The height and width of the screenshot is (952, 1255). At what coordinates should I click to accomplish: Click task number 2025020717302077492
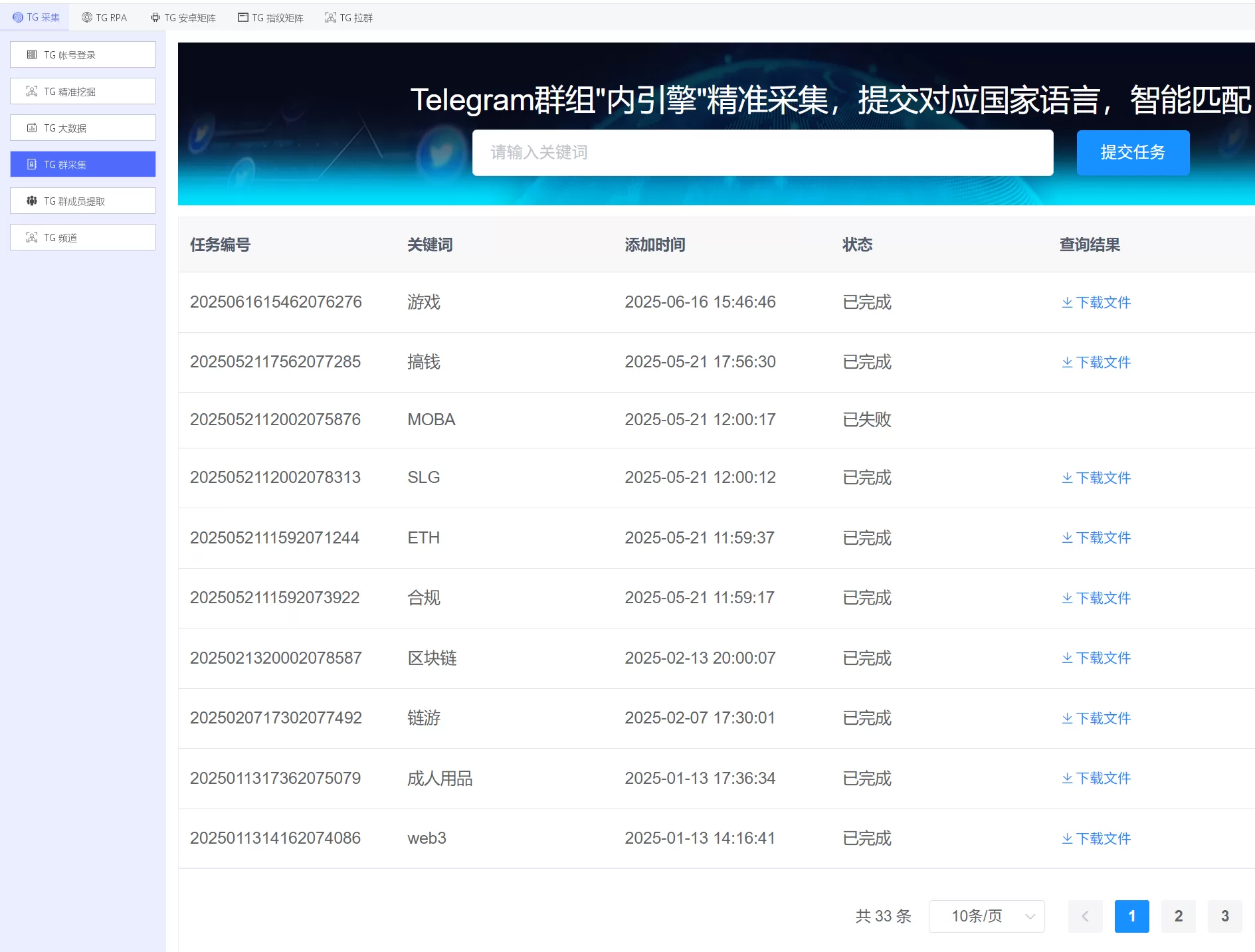(x=276, y=717)
